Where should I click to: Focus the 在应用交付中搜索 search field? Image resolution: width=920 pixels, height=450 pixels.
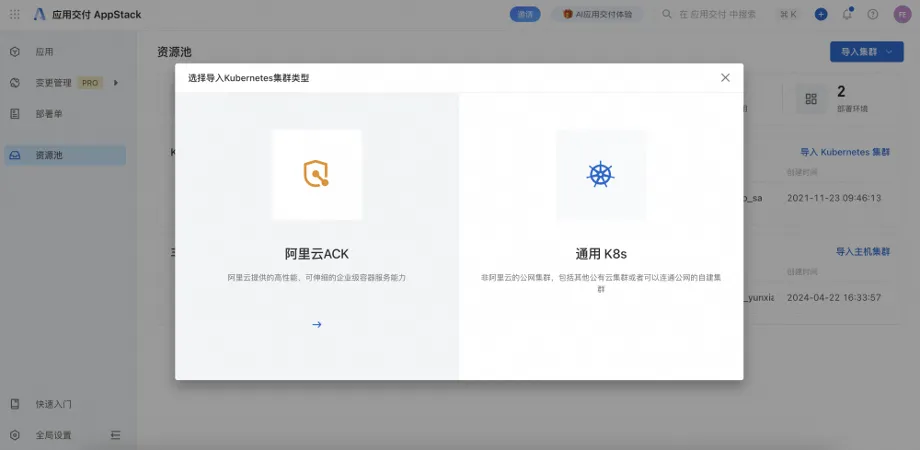point(718,15)
